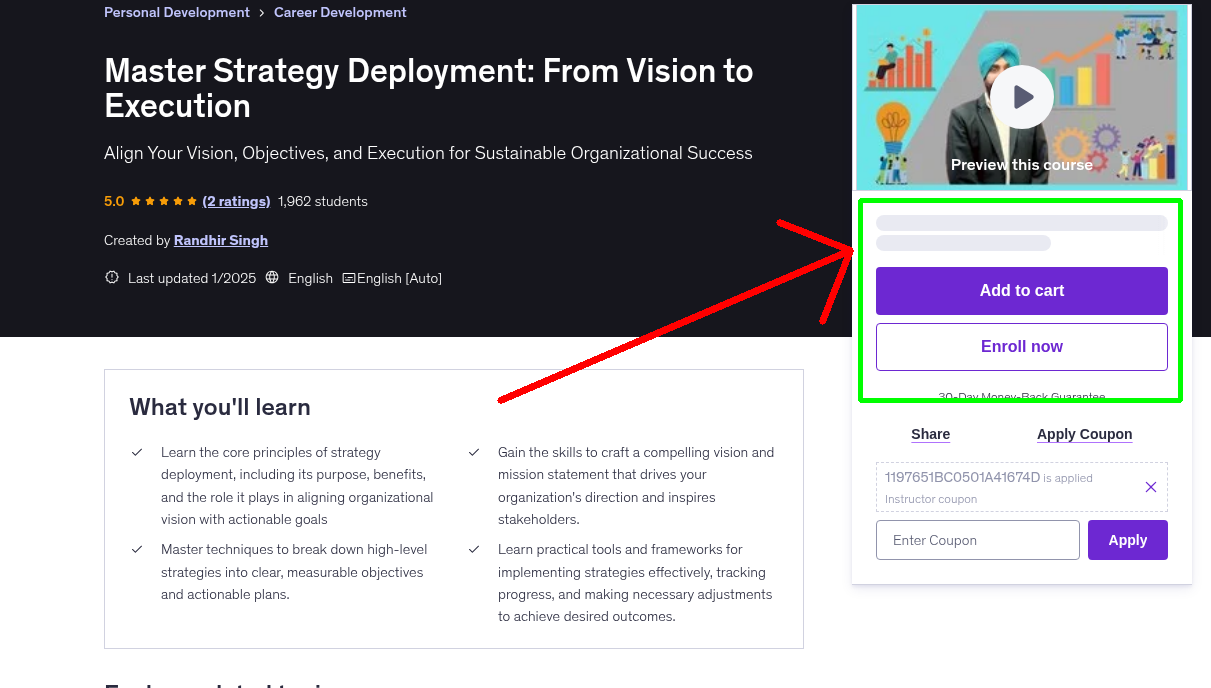Screen dimensions: 1211x688
Task: Add the course to cart
Action: (x=1021, y=291)
